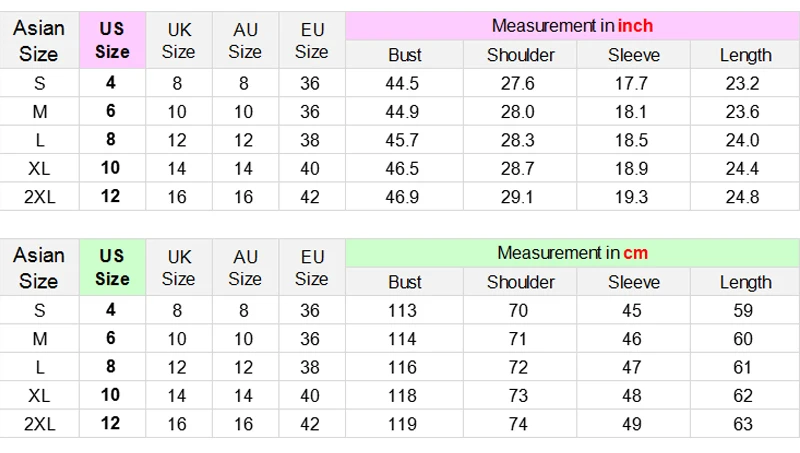This screenshot has width=800, height=453.
Task: Click Bust value 119 in cm table
Action: [x=402, y=424]
